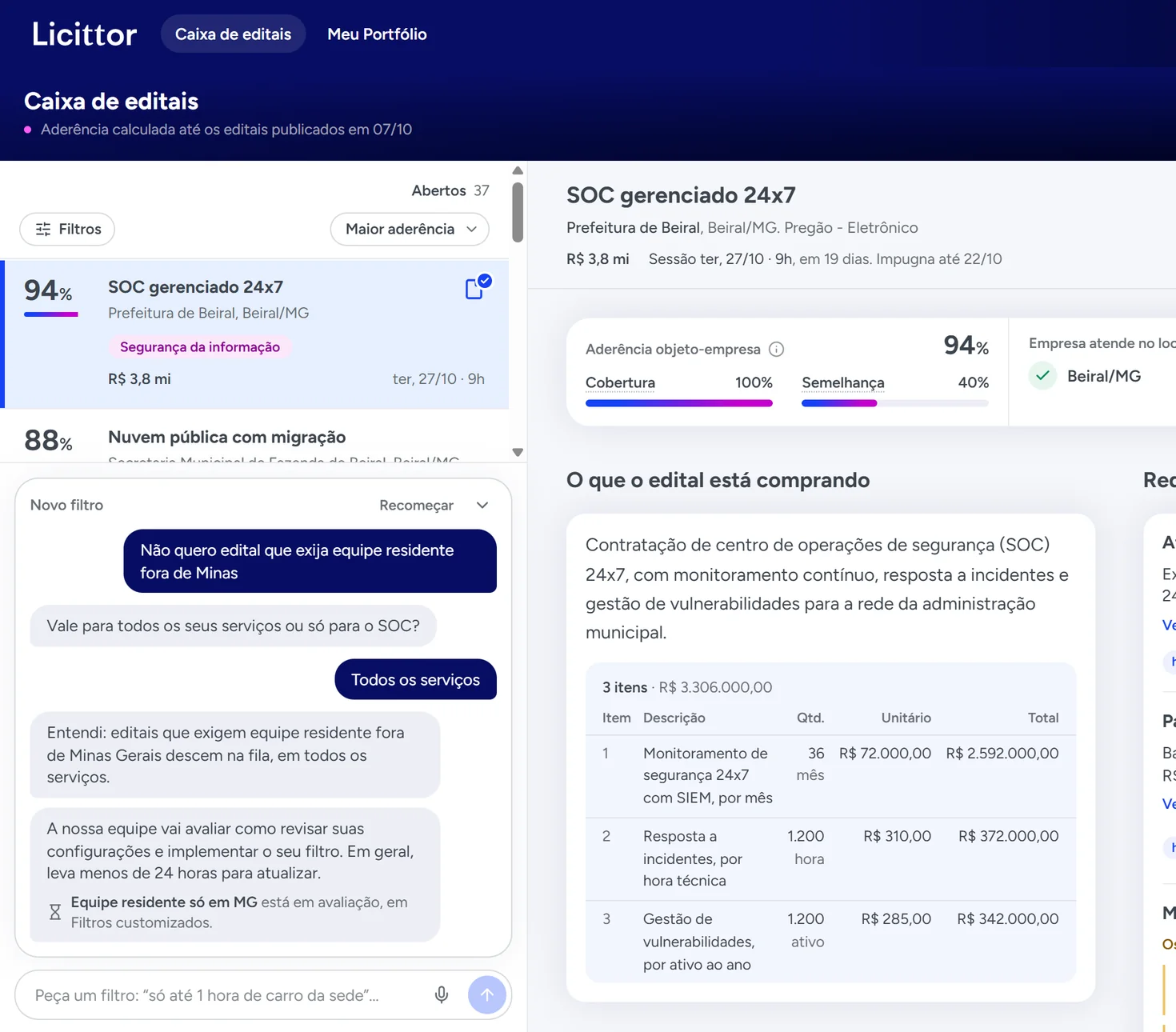This screenshot has height=1032, width=1176.
Task: Click item 1 Monitoramento de segurança row
Action: point(830,775)
